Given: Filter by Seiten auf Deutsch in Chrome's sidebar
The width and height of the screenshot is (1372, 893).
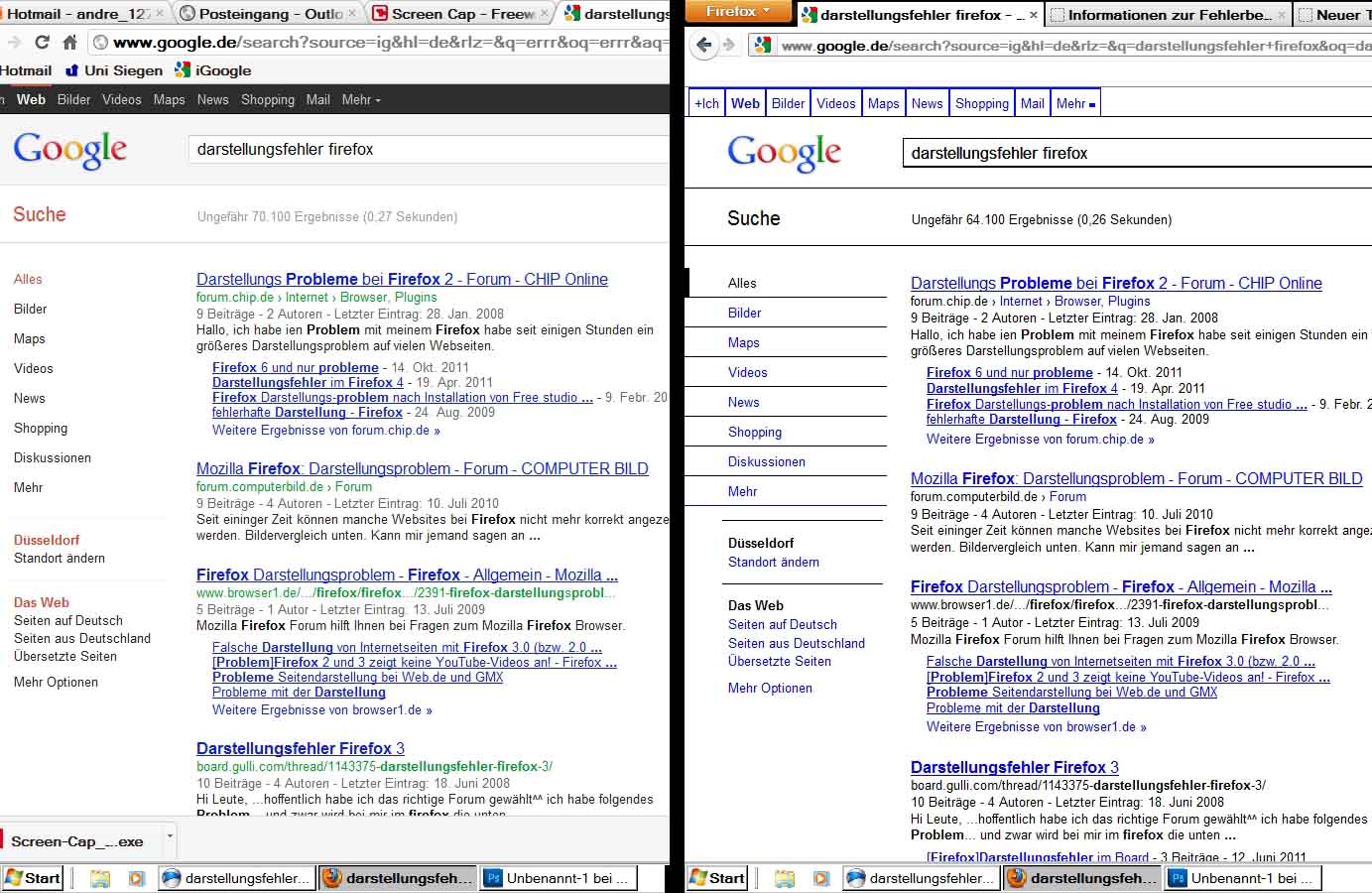Looking at the screenshot, I should tap(68, 620).
